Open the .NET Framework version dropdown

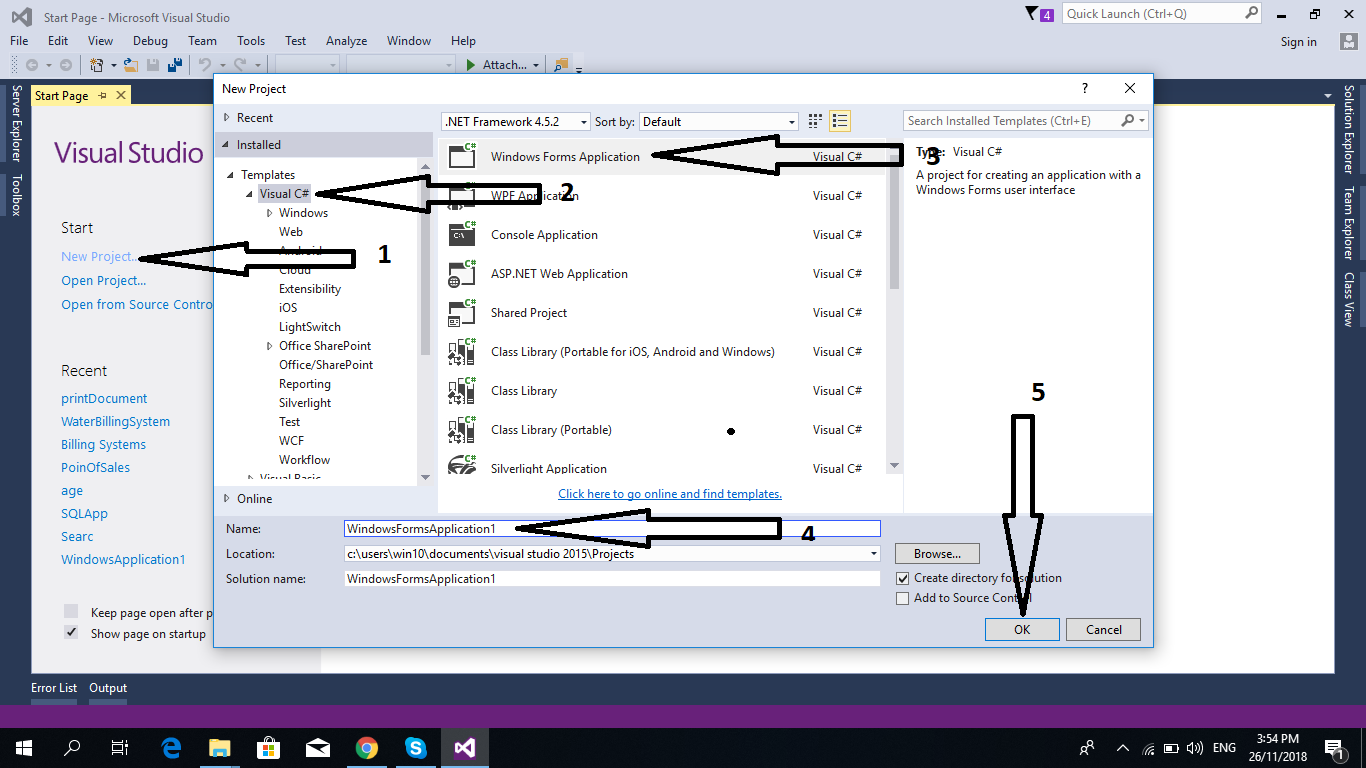584,122
